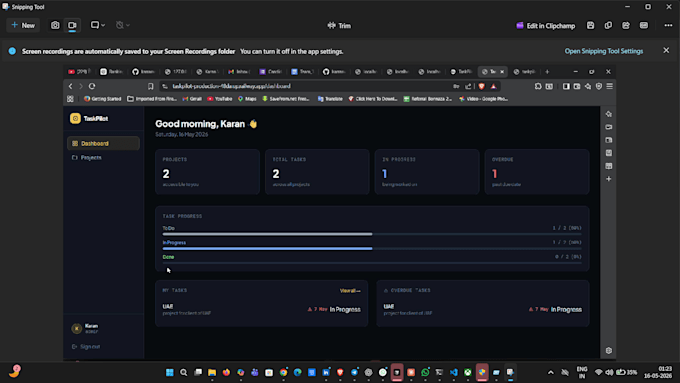Image resolution: width=680 pixels, height=383 pixels.
Task: Open WhatsApp from the taskbar
Action: (425, 372)
